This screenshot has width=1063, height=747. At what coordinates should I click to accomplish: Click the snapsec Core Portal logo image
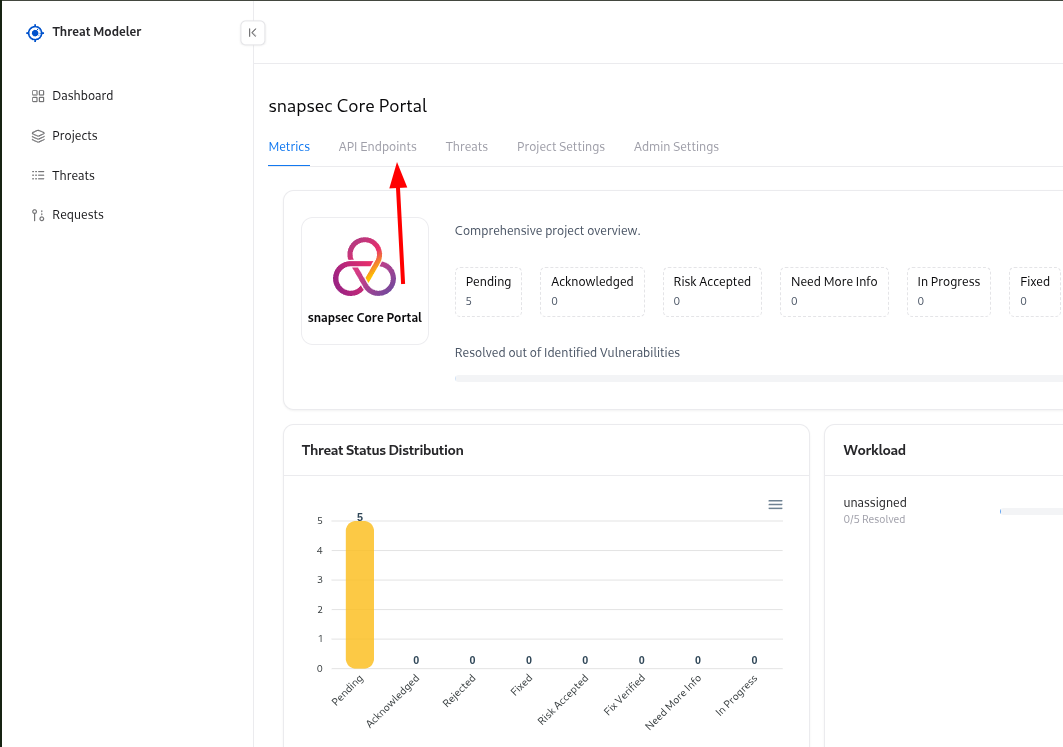click(364, 267)
